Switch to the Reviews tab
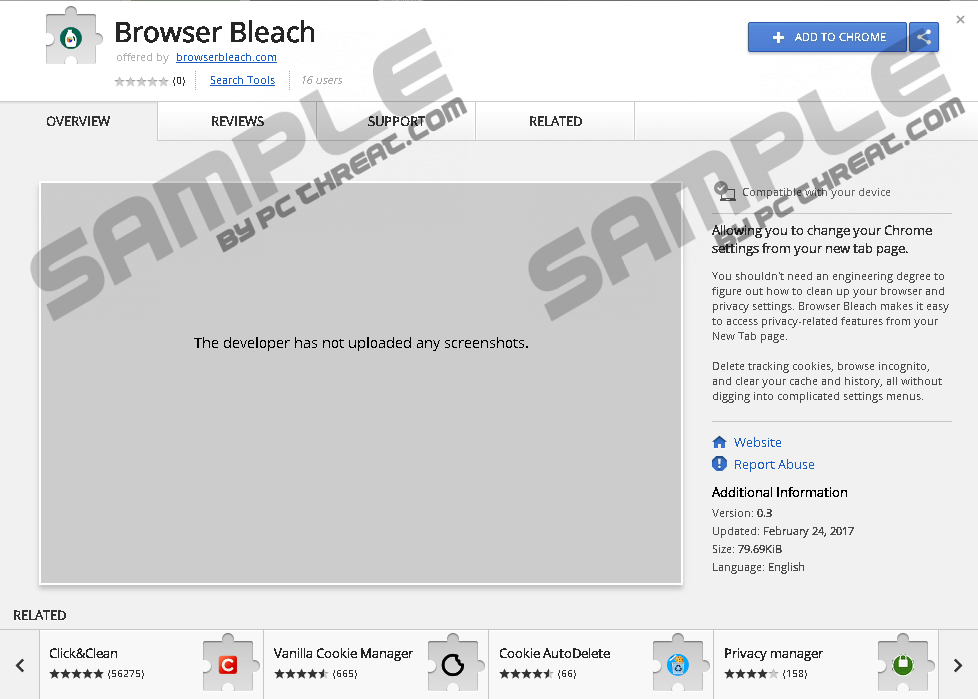The width and height of the screenshot is (978, 699). [x=237, y=121]
